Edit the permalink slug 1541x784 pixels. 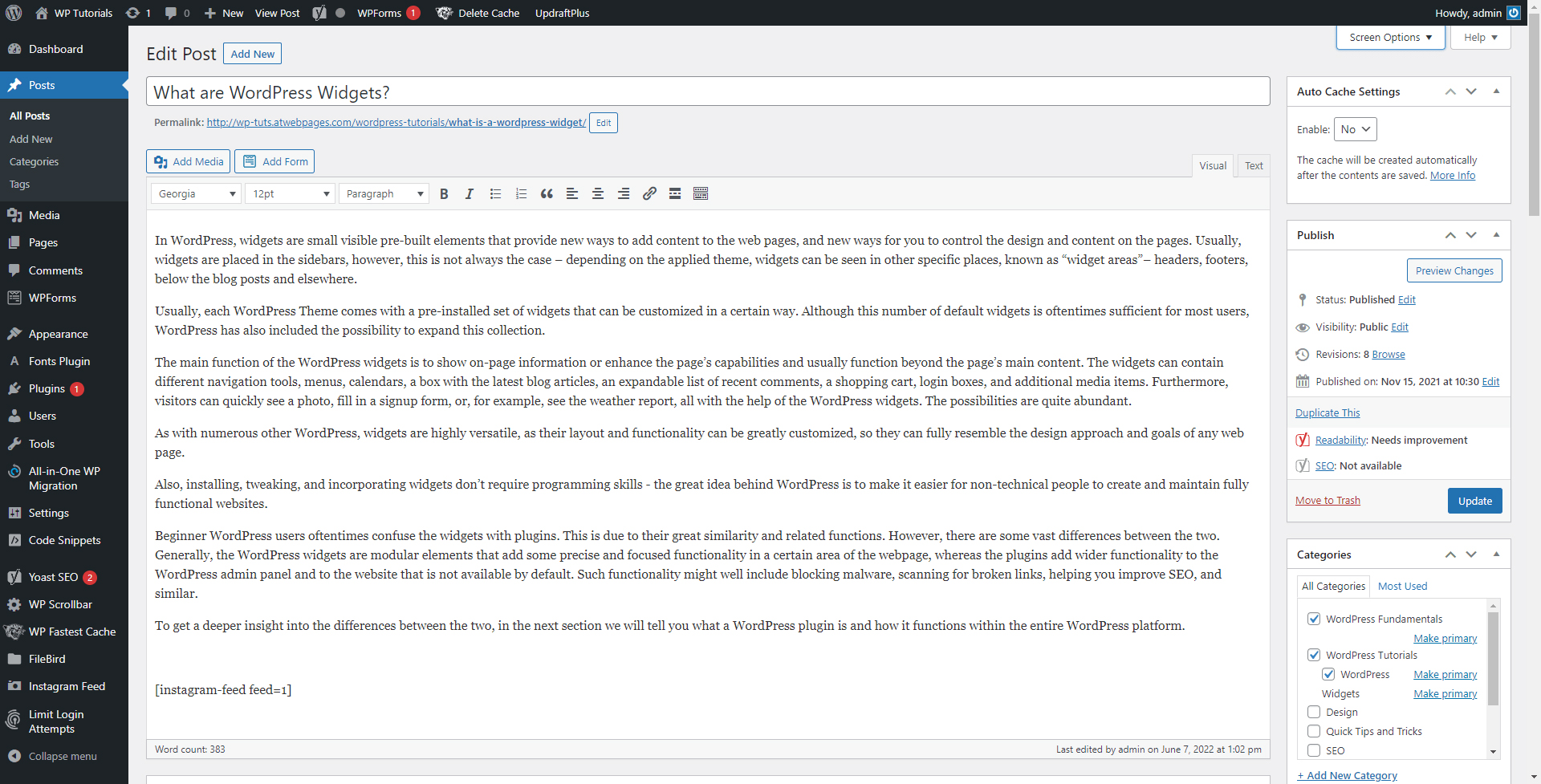pyautogui.click(x=604, y=123)
